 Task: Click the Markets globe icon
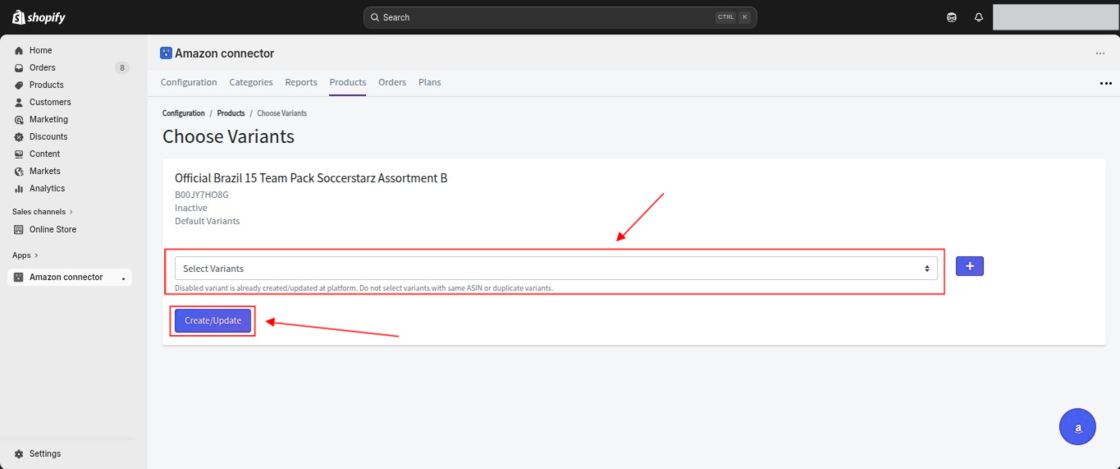pos(19,171)
